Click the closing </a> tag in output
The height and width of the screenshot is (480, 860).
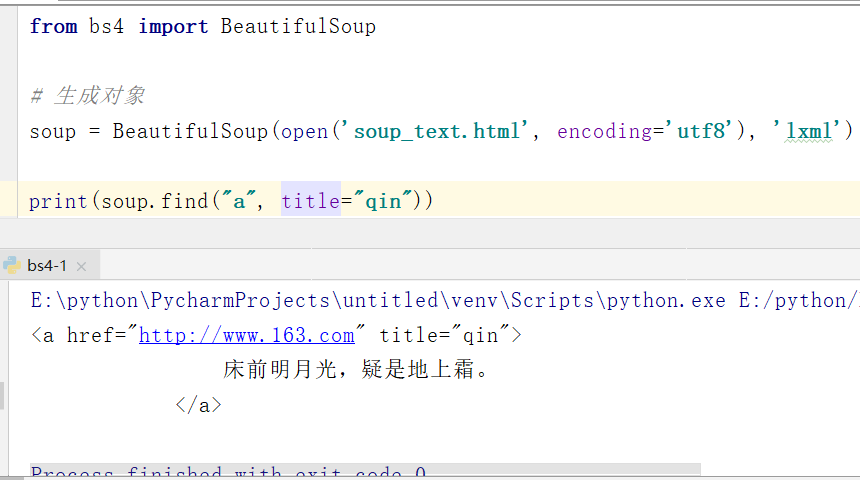click(199, 405)
